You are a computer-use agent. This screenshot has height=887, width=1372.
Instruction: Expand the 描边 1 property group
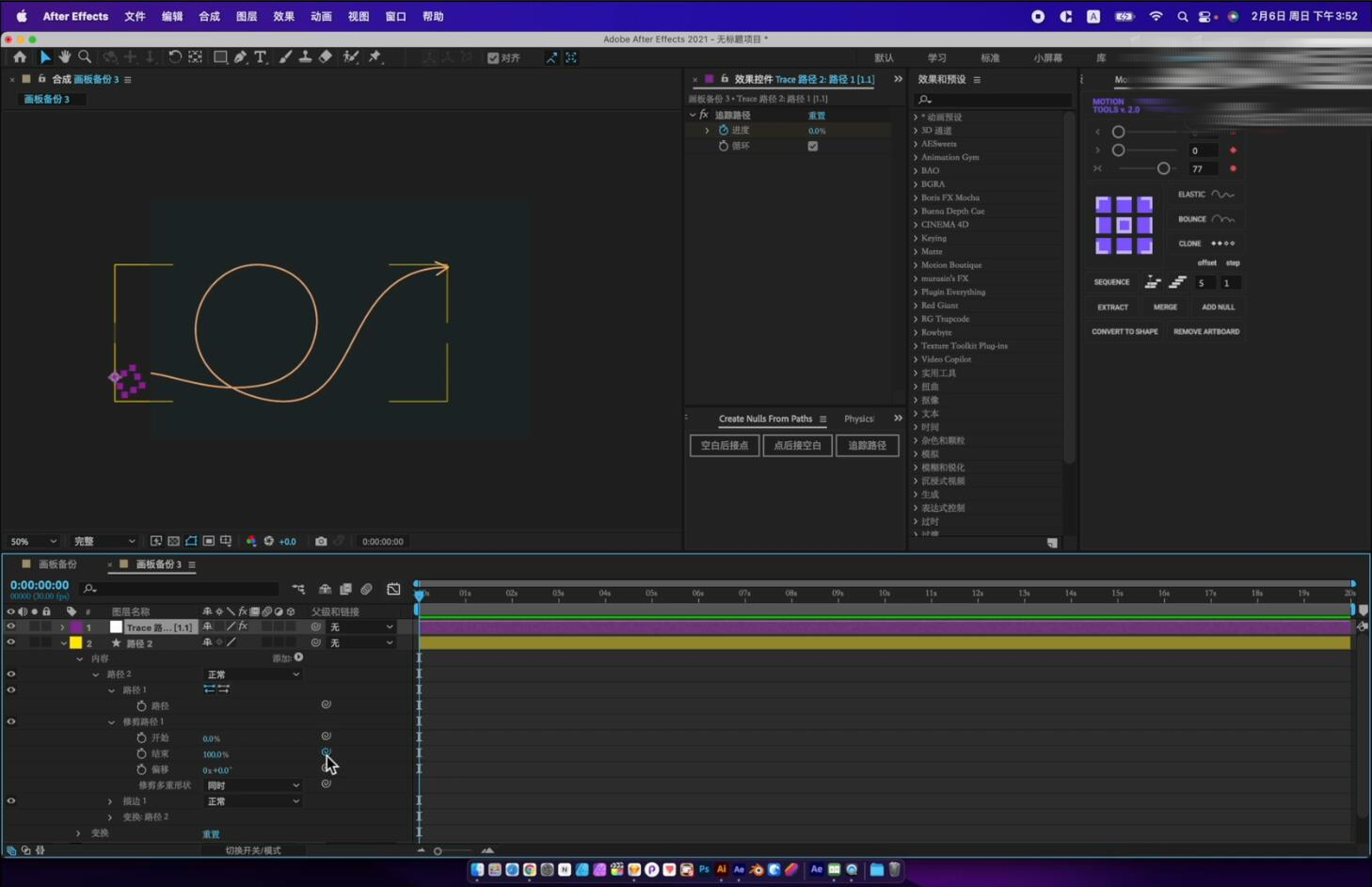click(110, 801)
